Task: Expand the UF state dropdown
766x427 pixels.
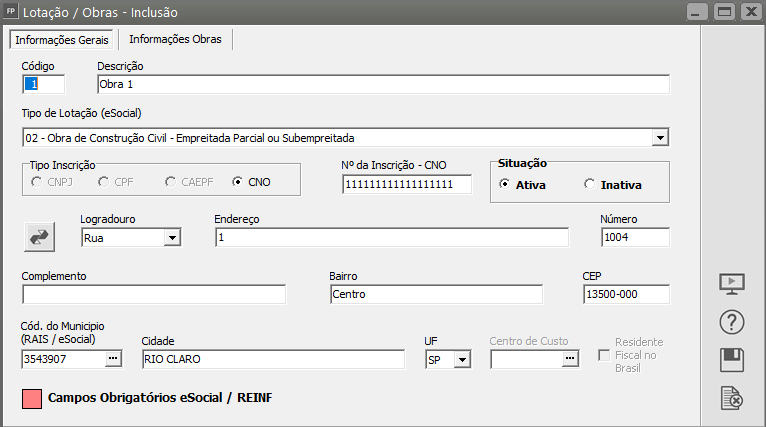Action: tap(462, 359)
